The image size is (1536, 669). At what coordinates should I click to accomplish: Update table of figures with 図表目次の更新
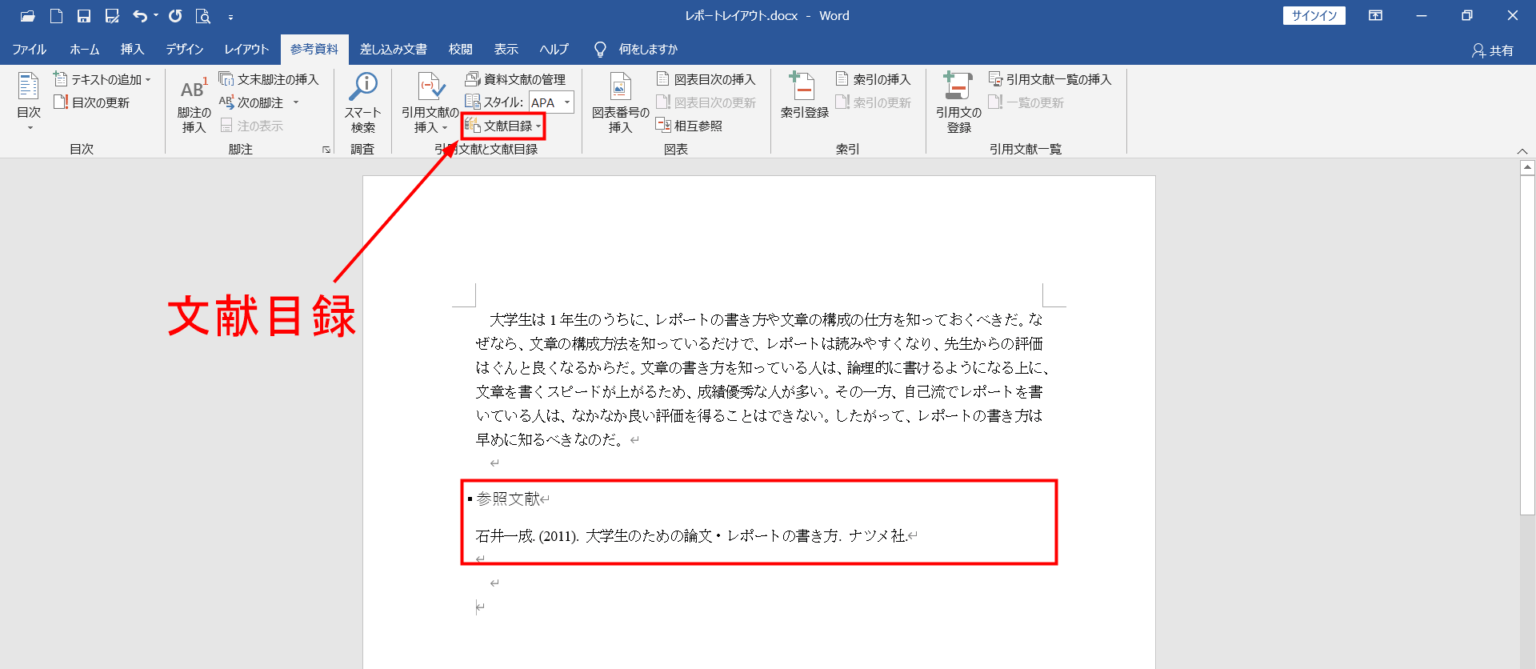click(706, 102)
